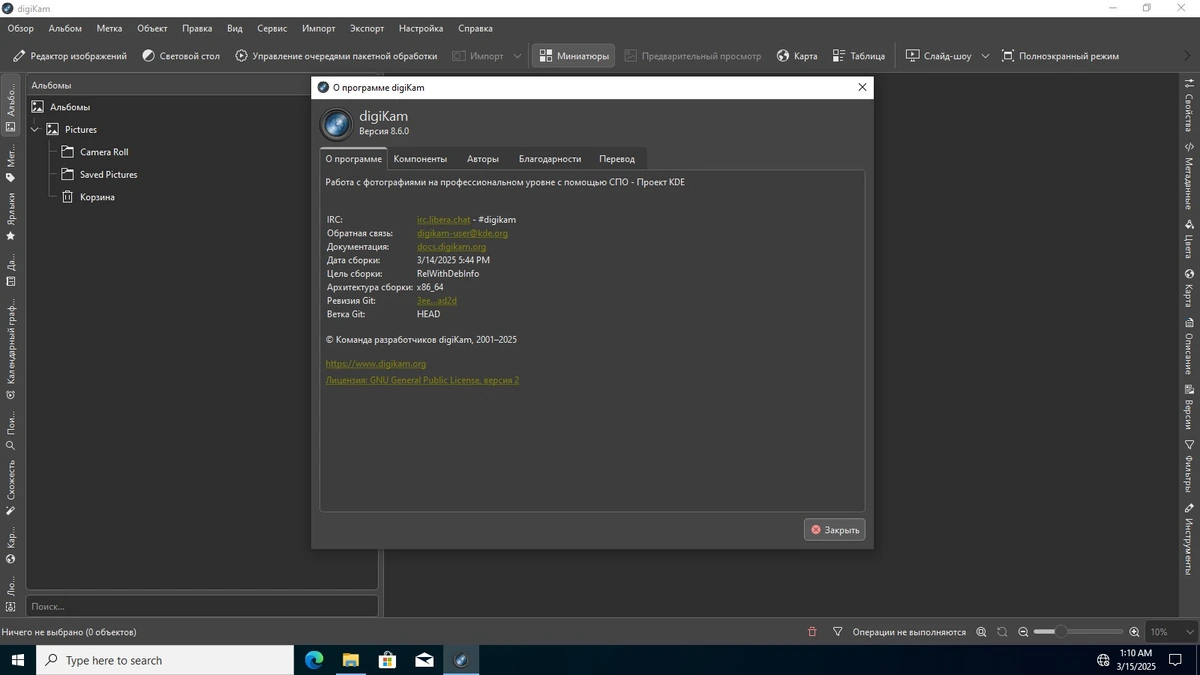Collapse the Pictures album tree node
The width and height of the screenshot is (1200, 675).
pyautogui.click(x=34, y=129)
